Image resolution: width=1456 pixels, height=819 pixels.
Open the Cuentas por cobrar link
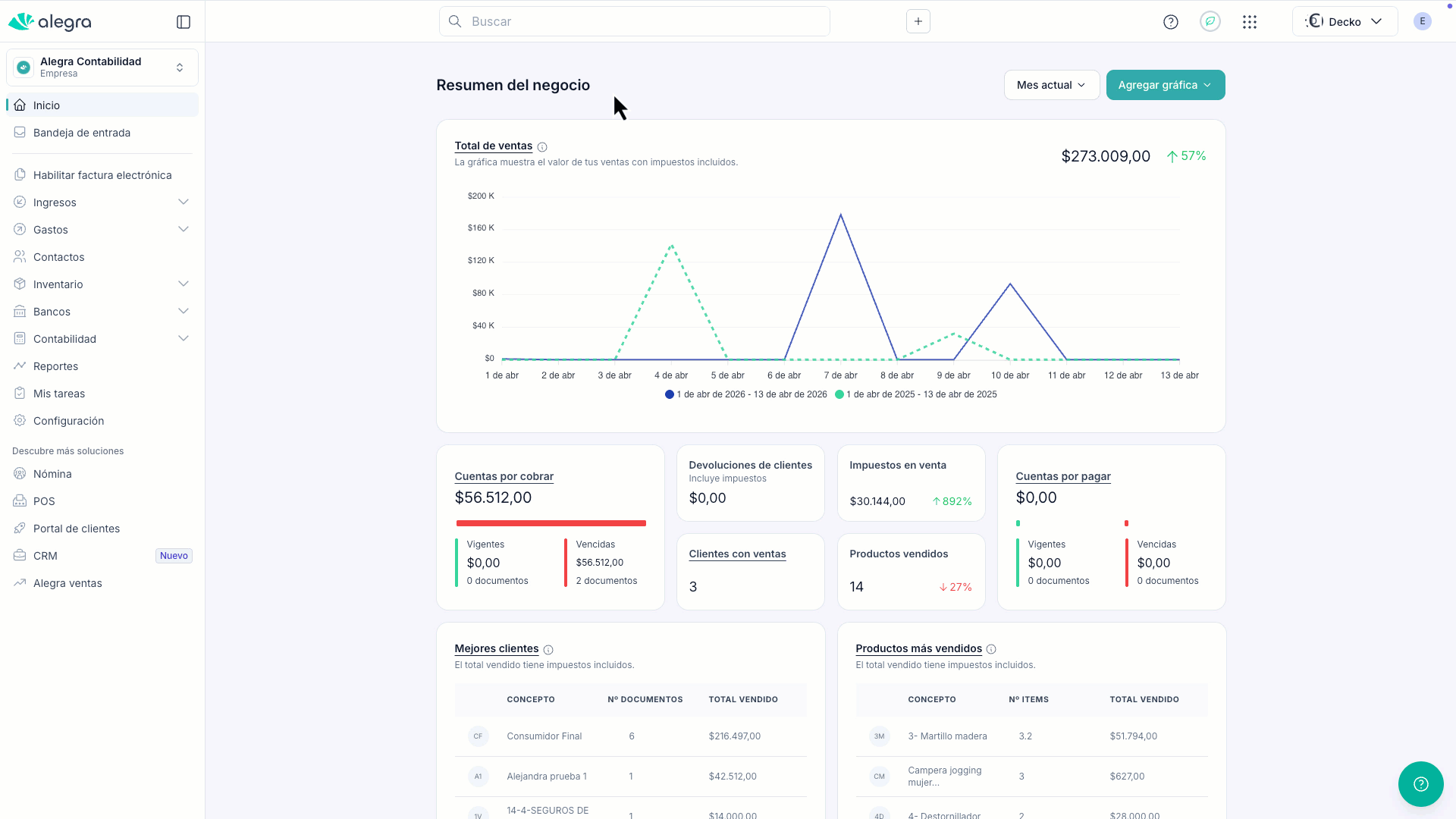pyautogui.click(x=504, y=476)
